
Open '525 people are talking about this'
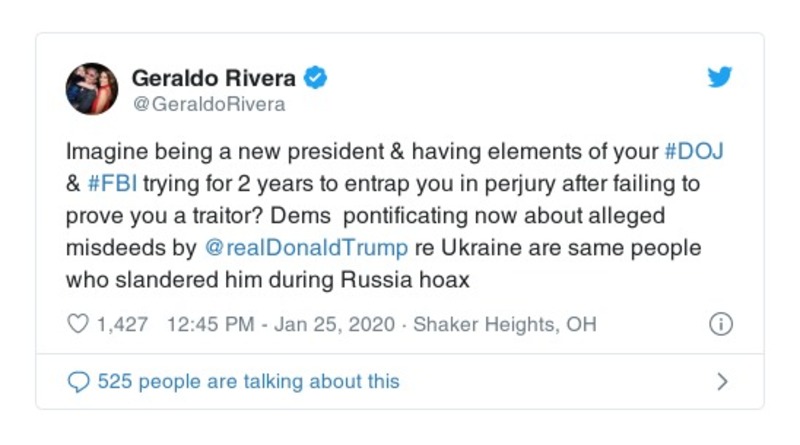pyautogui.click(x=247, y=381)
